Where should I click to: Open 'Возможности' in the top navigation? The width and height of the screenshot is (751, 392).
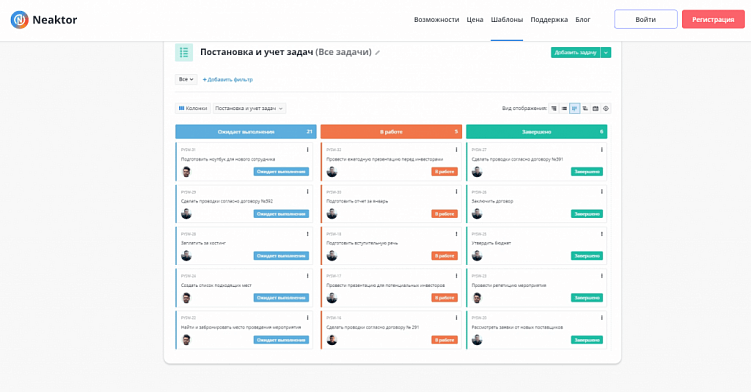click(436, 20)
